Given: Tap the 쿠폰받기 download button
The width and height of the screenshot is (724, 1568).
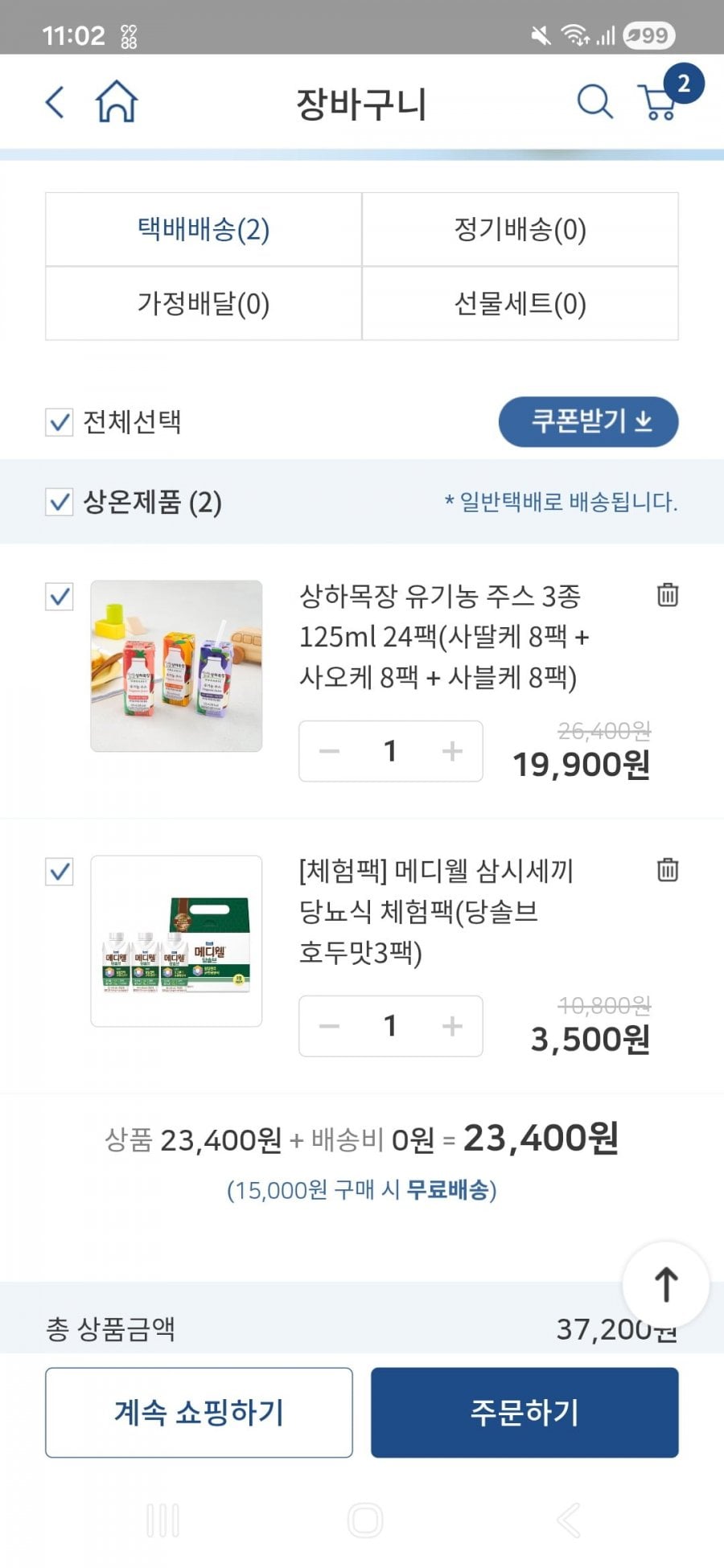Looking at the screenshot, I should (x=588, y=421).
